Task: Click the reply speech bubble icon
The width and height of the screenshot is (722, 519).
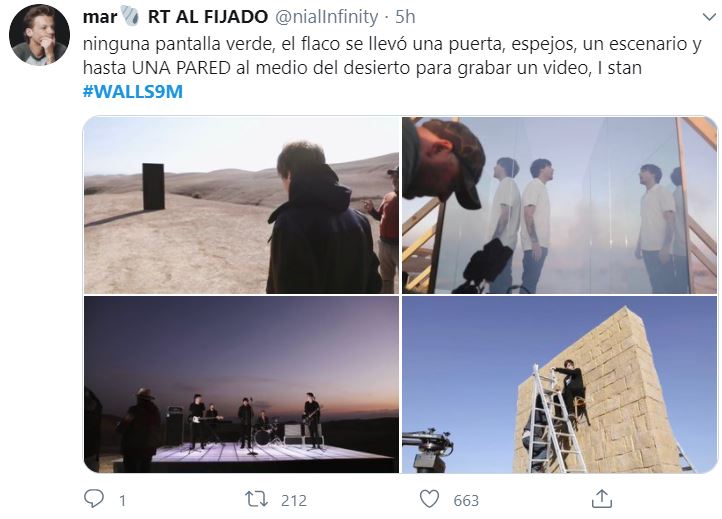Action: click(94, 499)
